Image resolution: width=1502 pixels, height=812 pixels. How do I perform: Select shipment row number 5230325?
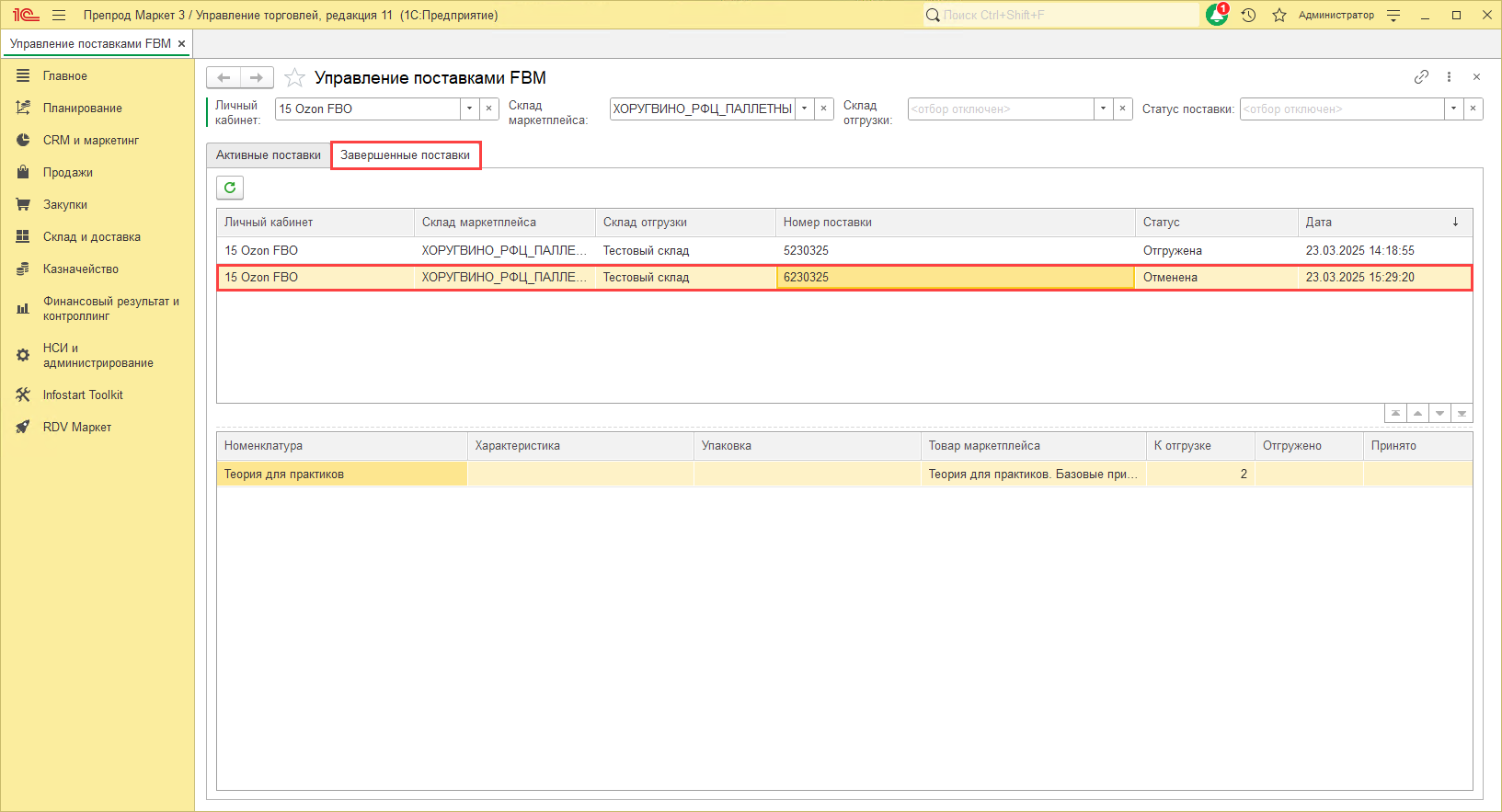point(806,251)
